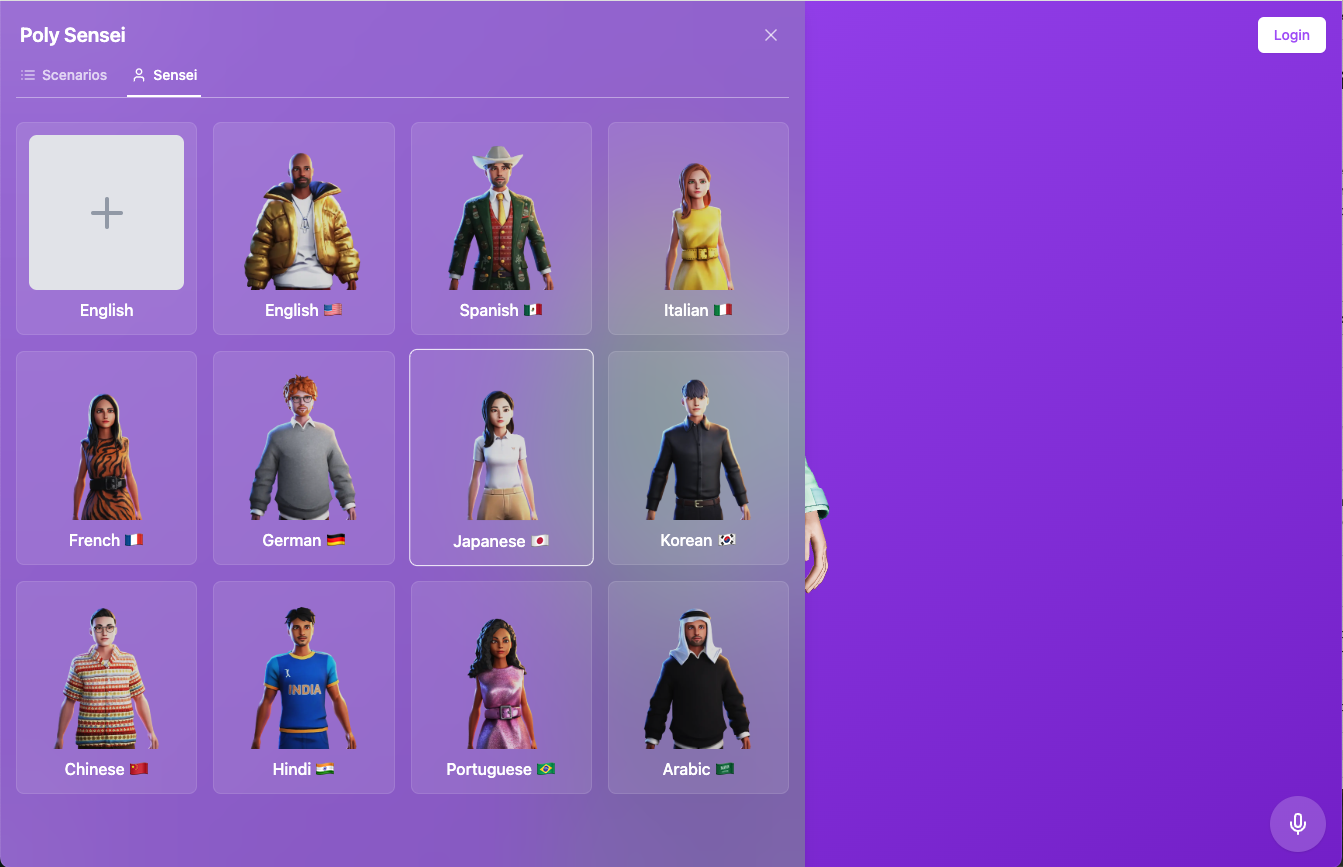1343x867 pixels.
Task: Click the plus icon to add custom sensei
Action: [106, 213]
